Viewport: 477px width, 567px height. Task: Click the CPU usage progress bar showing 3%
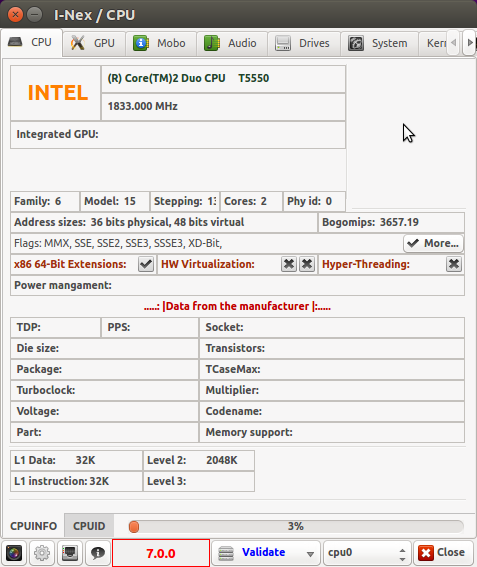tap(296, 526)
